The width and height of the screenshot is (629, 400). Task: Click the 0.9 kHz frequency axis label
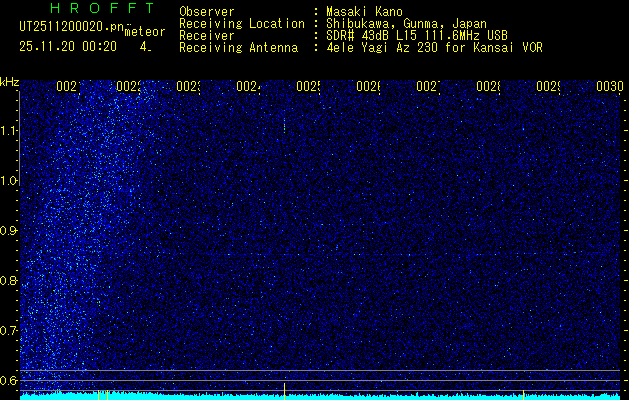(x=8, y=231)
